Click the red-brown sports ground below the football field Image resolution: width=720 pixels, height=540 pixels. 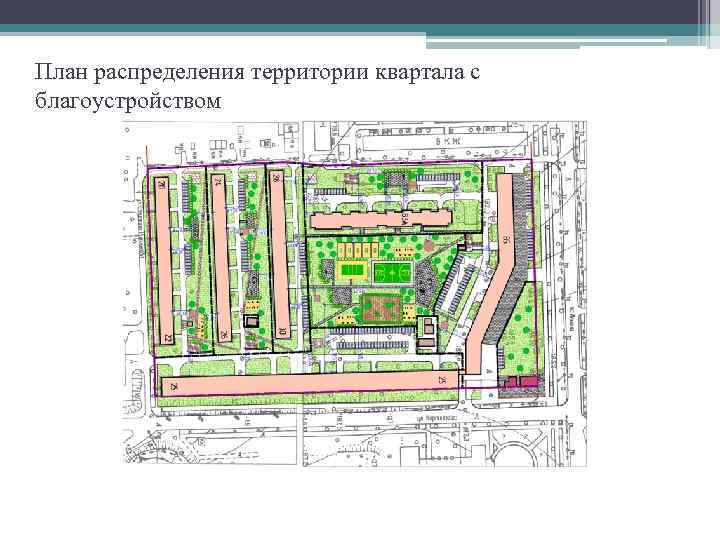click(382, 309)
